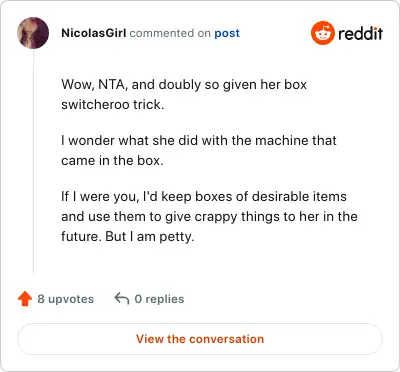This screenshot has height=372, width=400.
Task: Select the "0 replies" count
Action: (159, 299)
